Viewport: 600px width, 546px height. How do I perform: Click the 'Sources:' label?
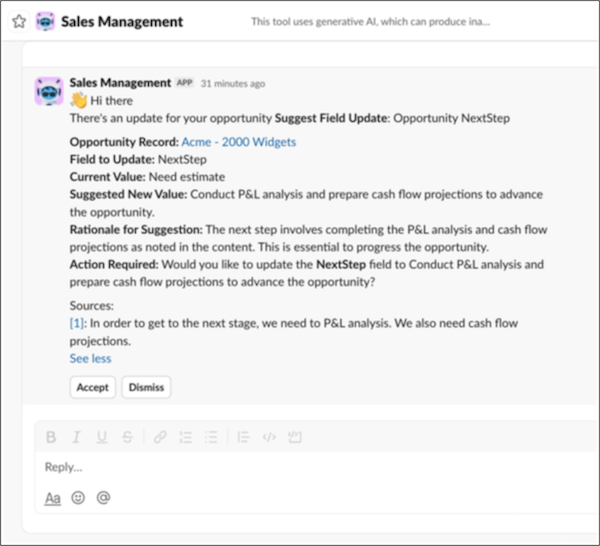pos(92,306)
